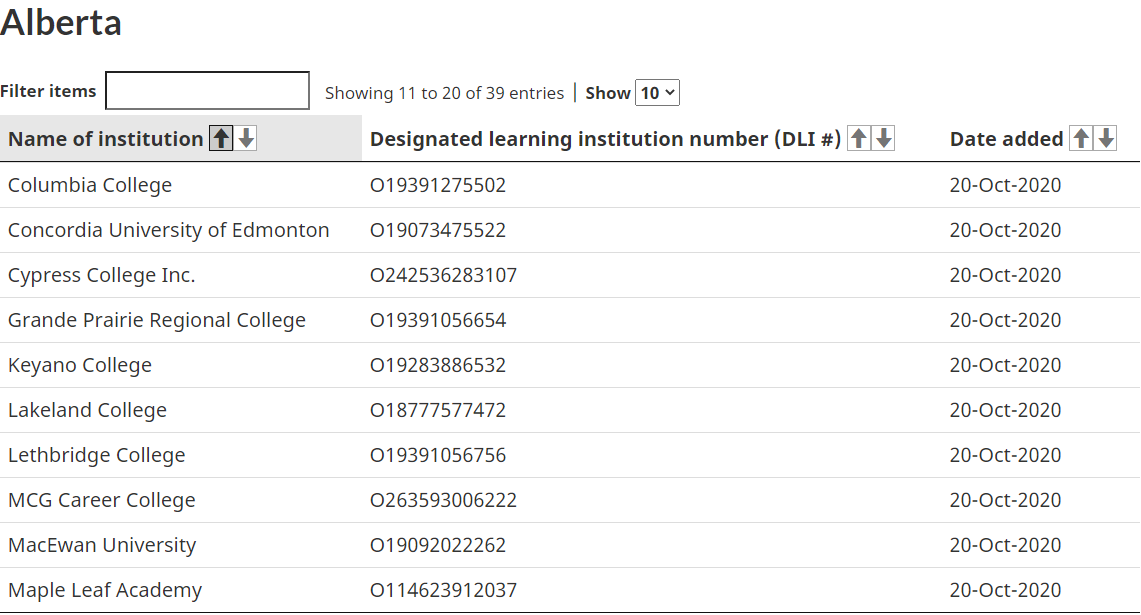Select DLI number O114623912037
1141x615 pixels.
443,590
